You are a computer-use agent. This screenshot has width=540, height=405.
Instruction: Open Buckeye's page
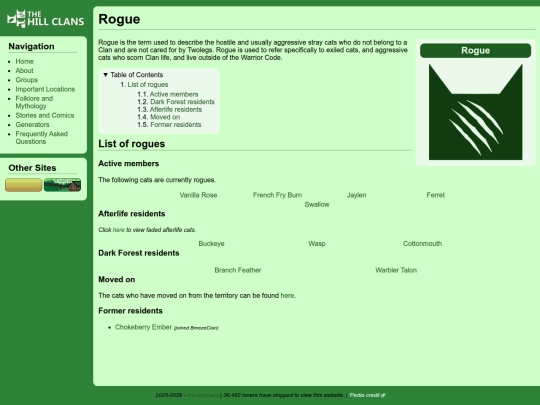[x=211, y=244]
